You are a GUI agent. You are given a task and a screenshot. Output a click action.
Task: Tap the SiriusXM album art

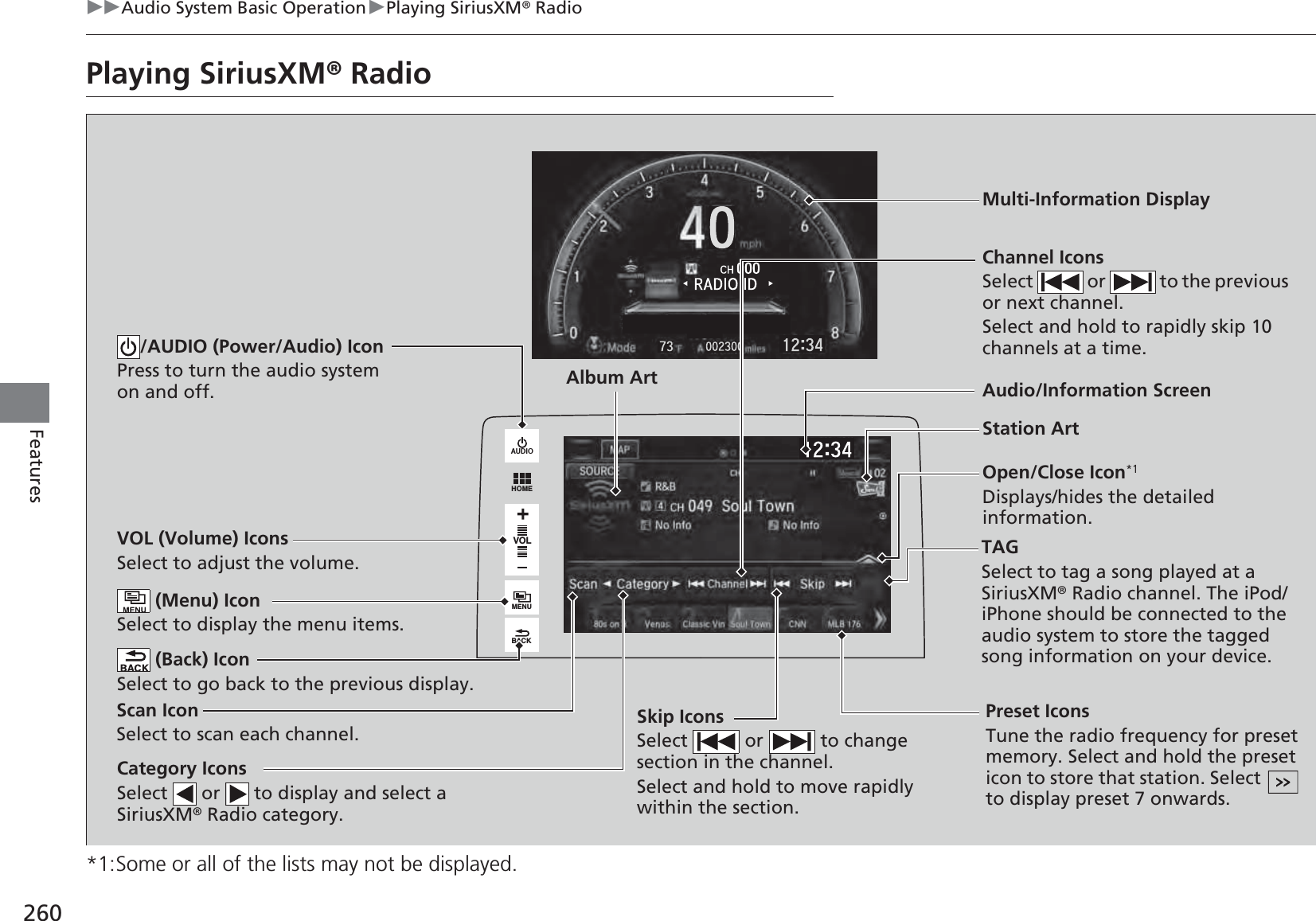coord(599,507)
